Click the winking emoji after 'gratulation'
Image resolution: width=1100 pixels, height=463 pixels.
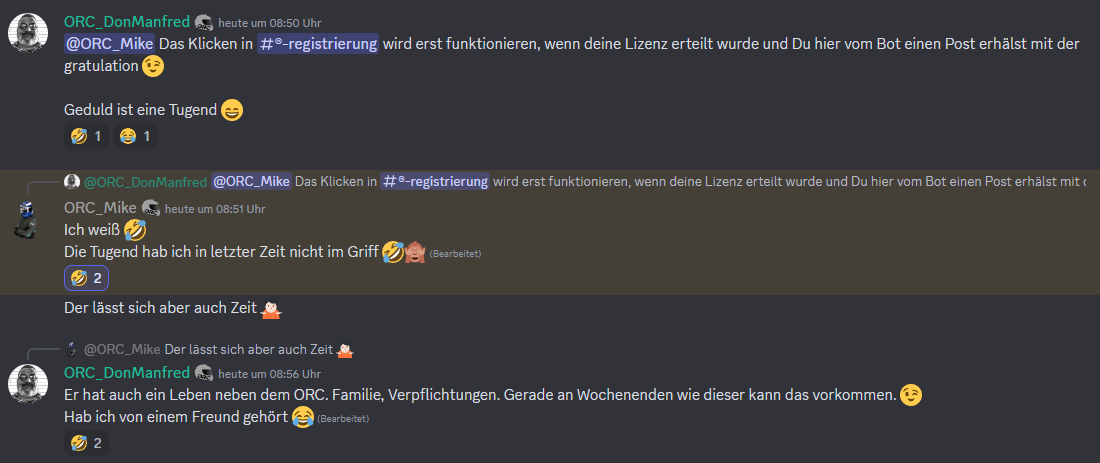tap(153, 67)
